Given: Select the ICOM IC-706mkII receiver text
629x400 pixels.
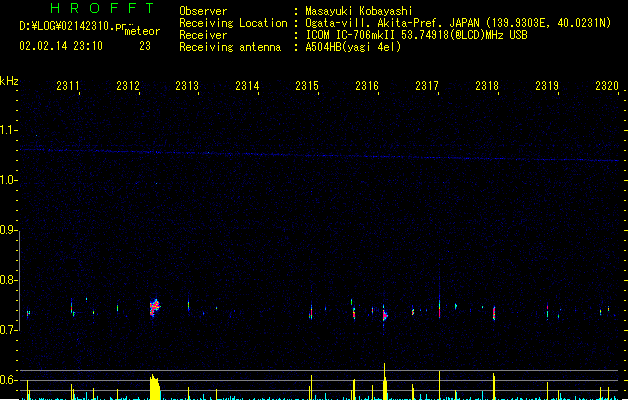Looking at the screenshot, I should click(x=416, y=35).
